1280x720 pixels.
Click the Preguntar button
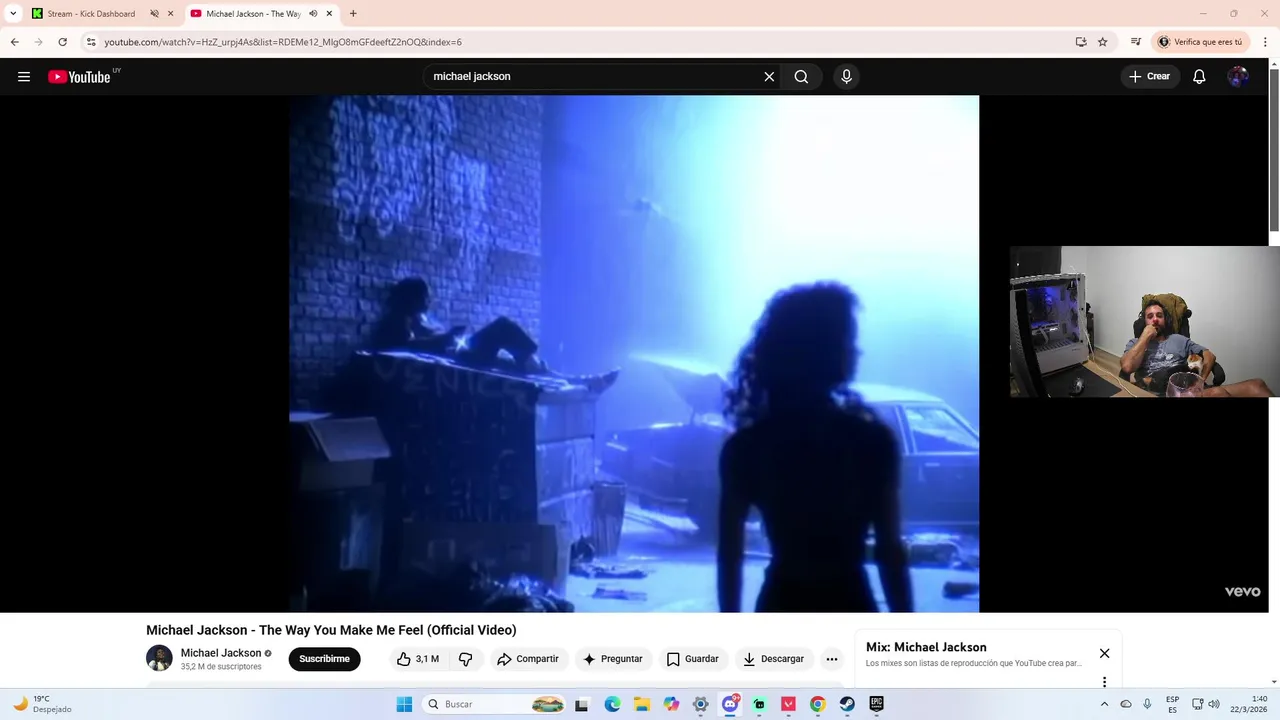[x=613, y=659]
